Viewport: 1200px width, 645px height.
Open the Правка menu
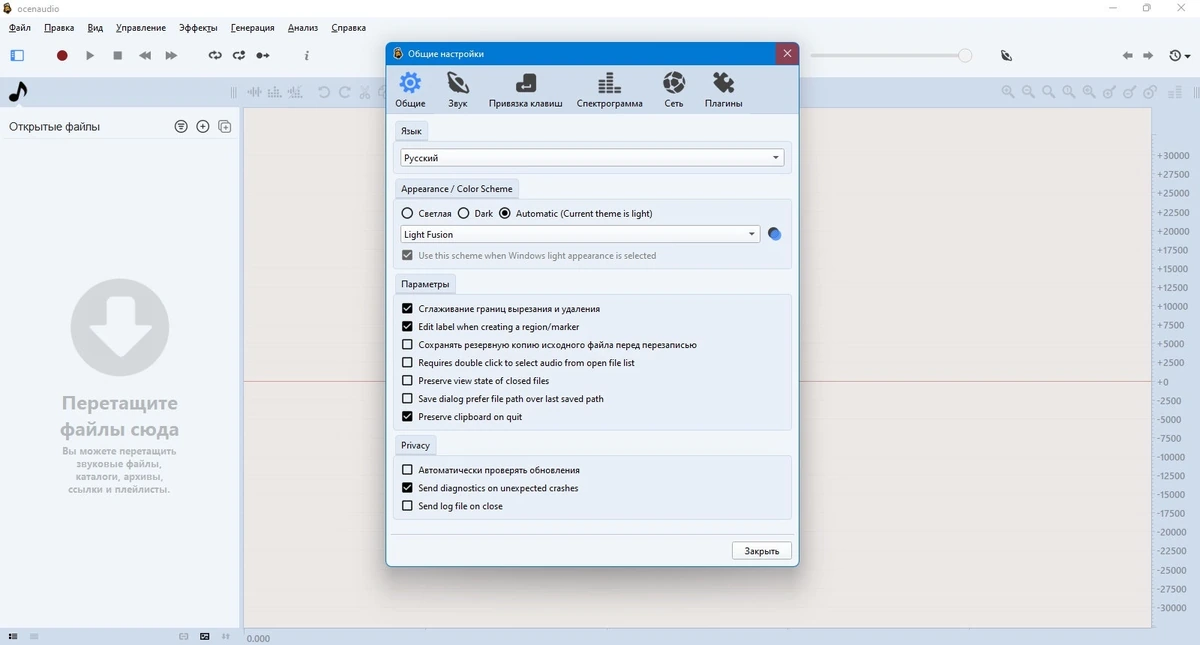(x=59, y=28)
